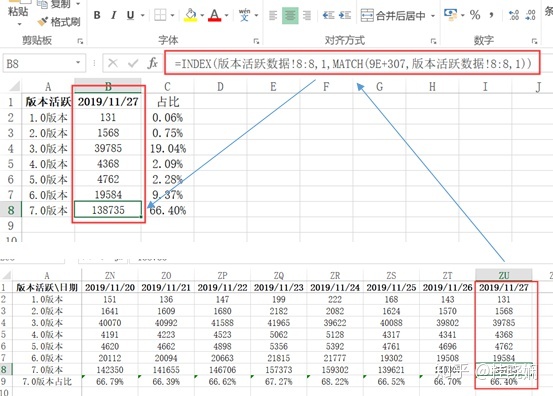Open phonetic guide dropdown arrow

256,16
